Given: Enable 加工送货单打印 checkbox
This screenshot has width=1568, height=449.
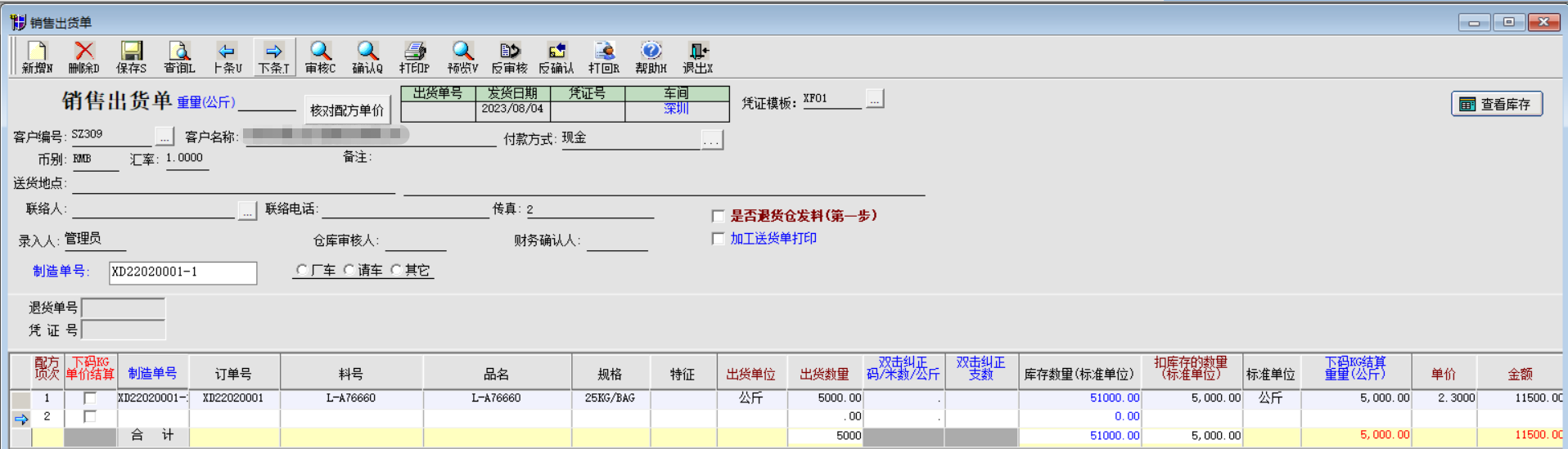Looking at the screenshot, I should (718, 239).
